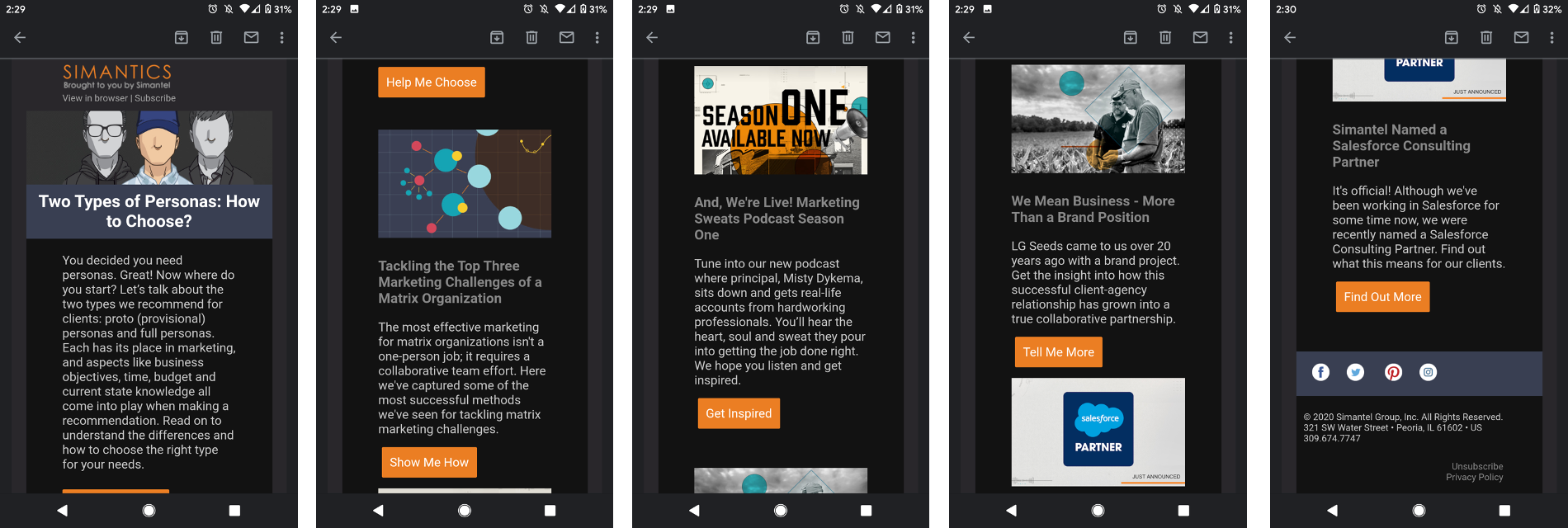The height and width of the screenshot is (528, 1568).
Task: Open the Facebook social icon
Action: [x=1320, y=372]
